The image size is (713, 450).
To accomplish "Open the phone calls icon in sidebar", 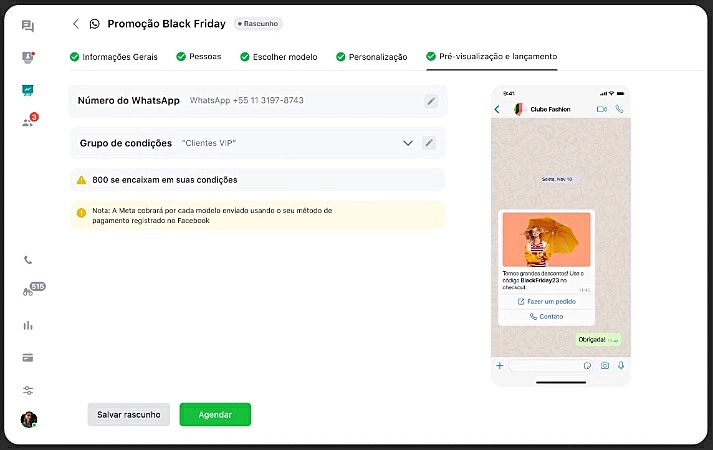I will 28,260.
